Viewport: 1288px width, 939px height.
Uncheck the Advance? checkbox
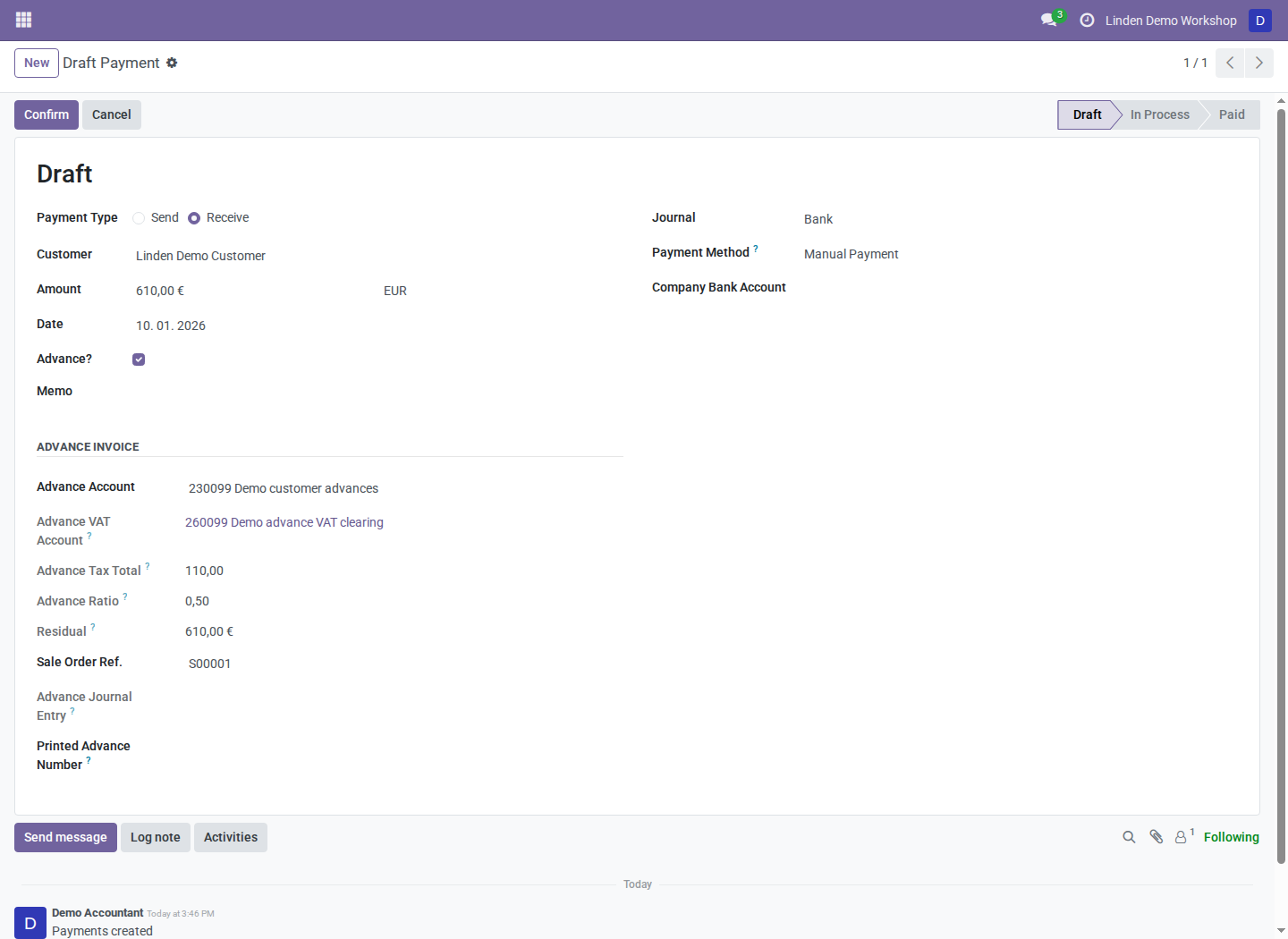pyautogui.click(x=139, y=360)
